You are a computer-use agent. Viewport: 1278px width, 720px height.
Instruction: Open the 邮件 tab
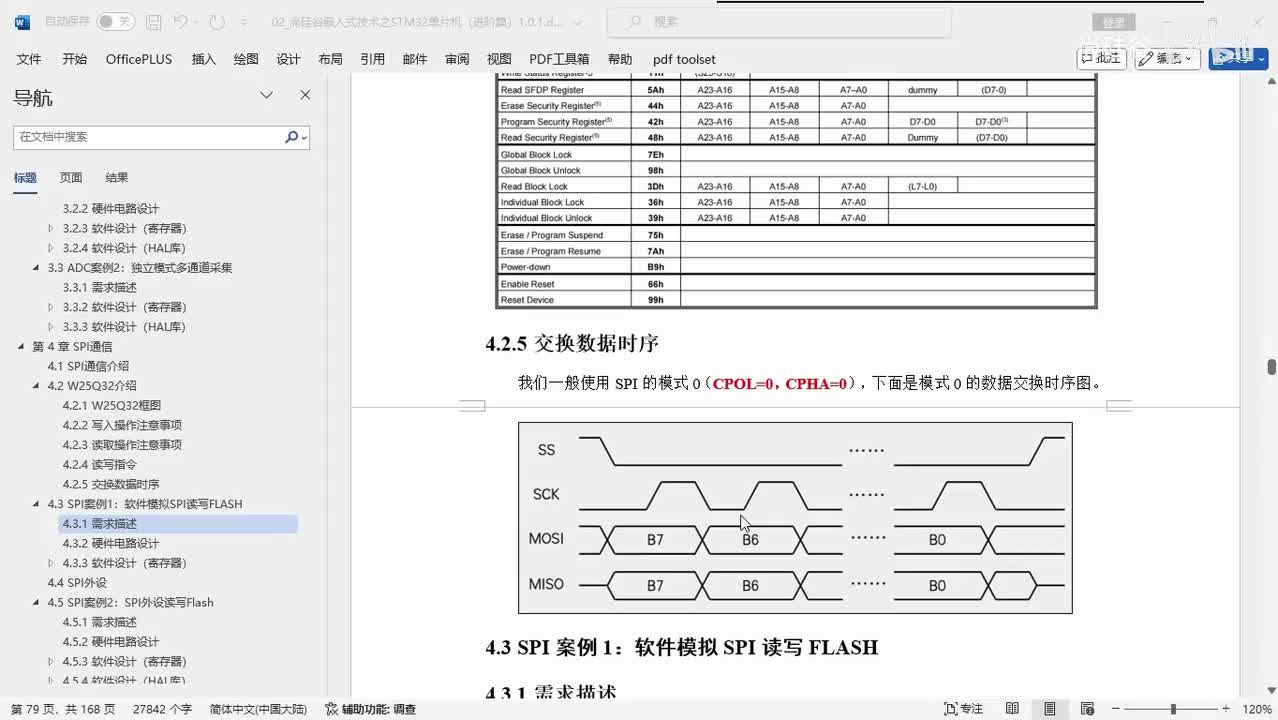point(415,59)
